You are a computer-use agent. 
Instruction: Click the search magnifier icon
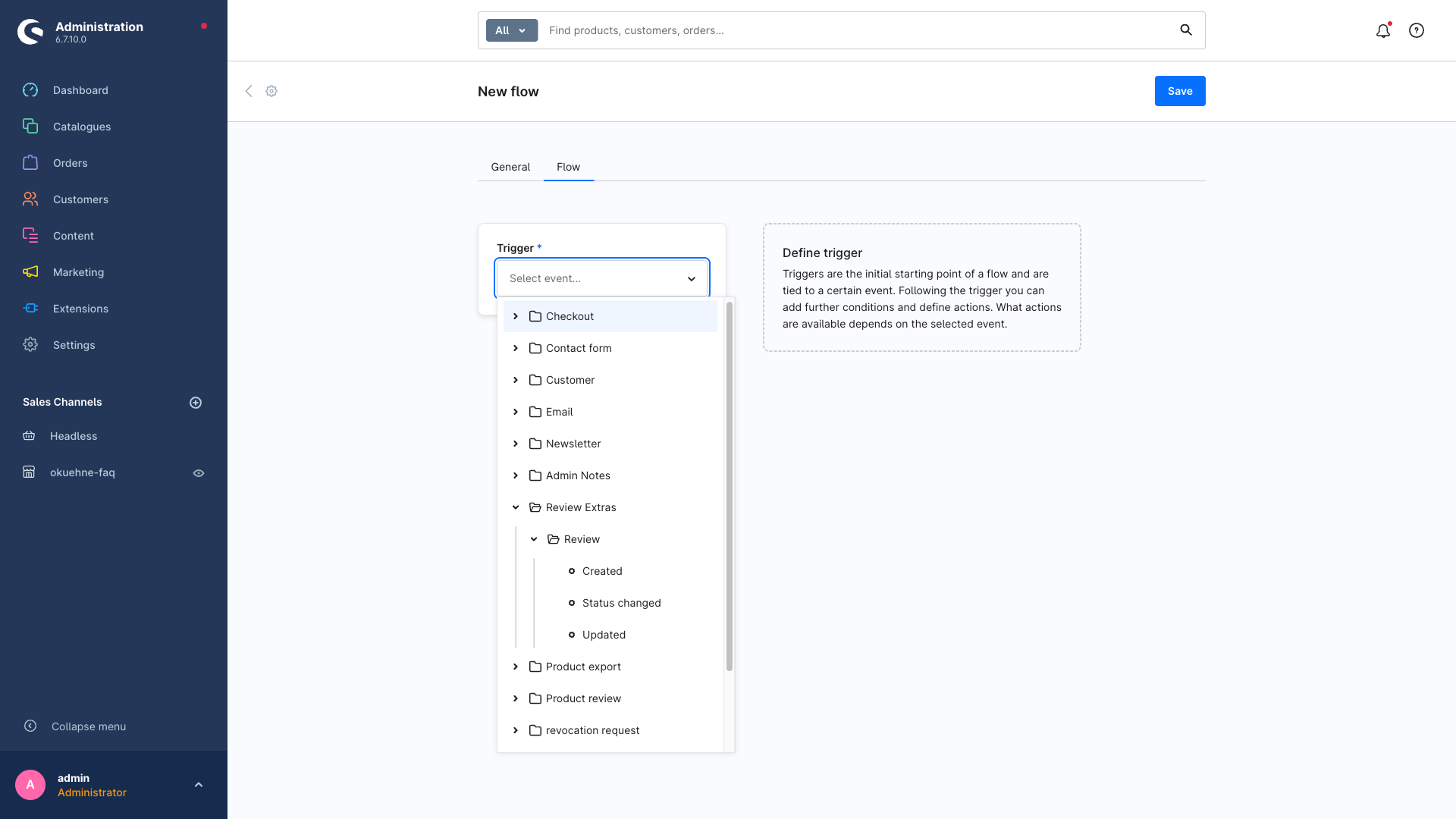pos(1186,30)
